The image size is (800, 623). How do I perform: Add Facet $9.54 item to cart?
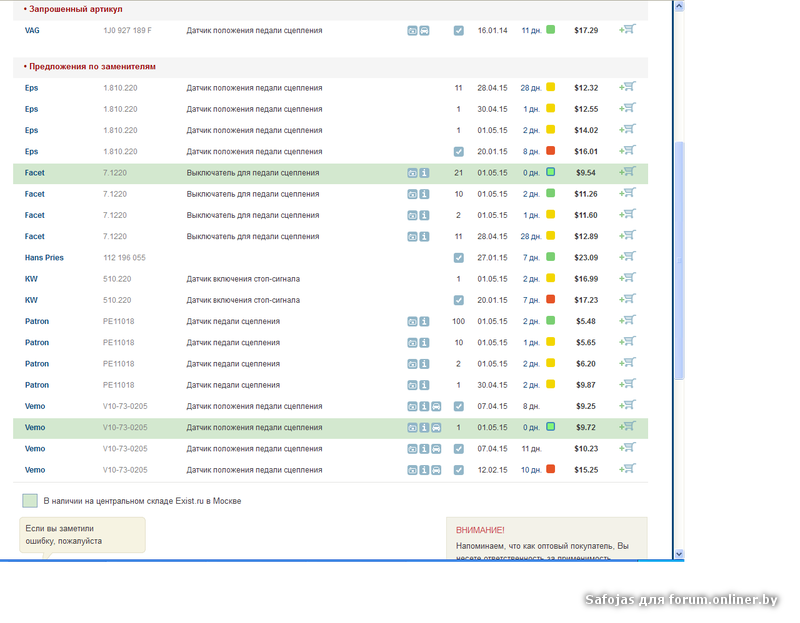point(628,172)
